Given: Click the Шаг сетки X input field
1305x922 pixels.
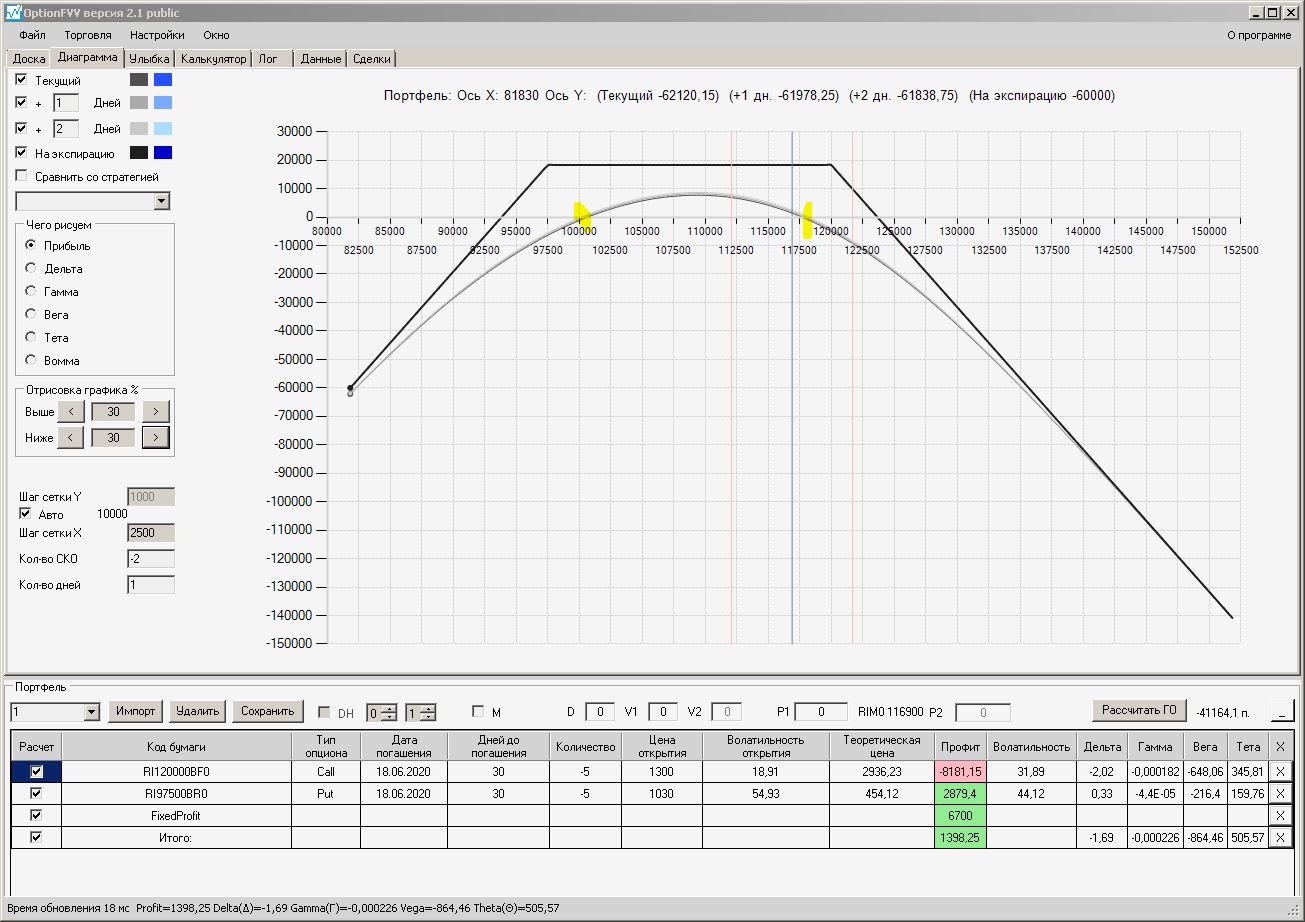Looking at the screenshot, I should pos(150,533).
